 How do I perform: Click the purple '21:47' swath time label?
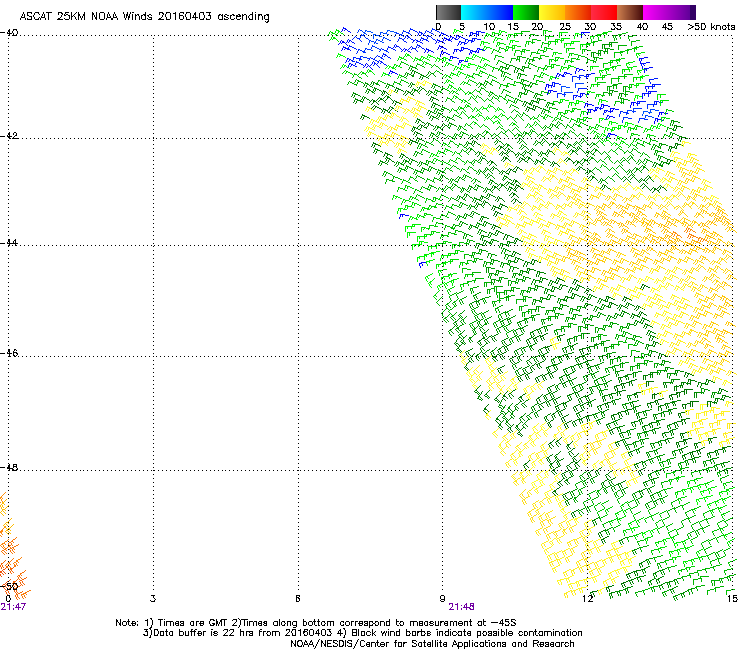click(13, 607)
